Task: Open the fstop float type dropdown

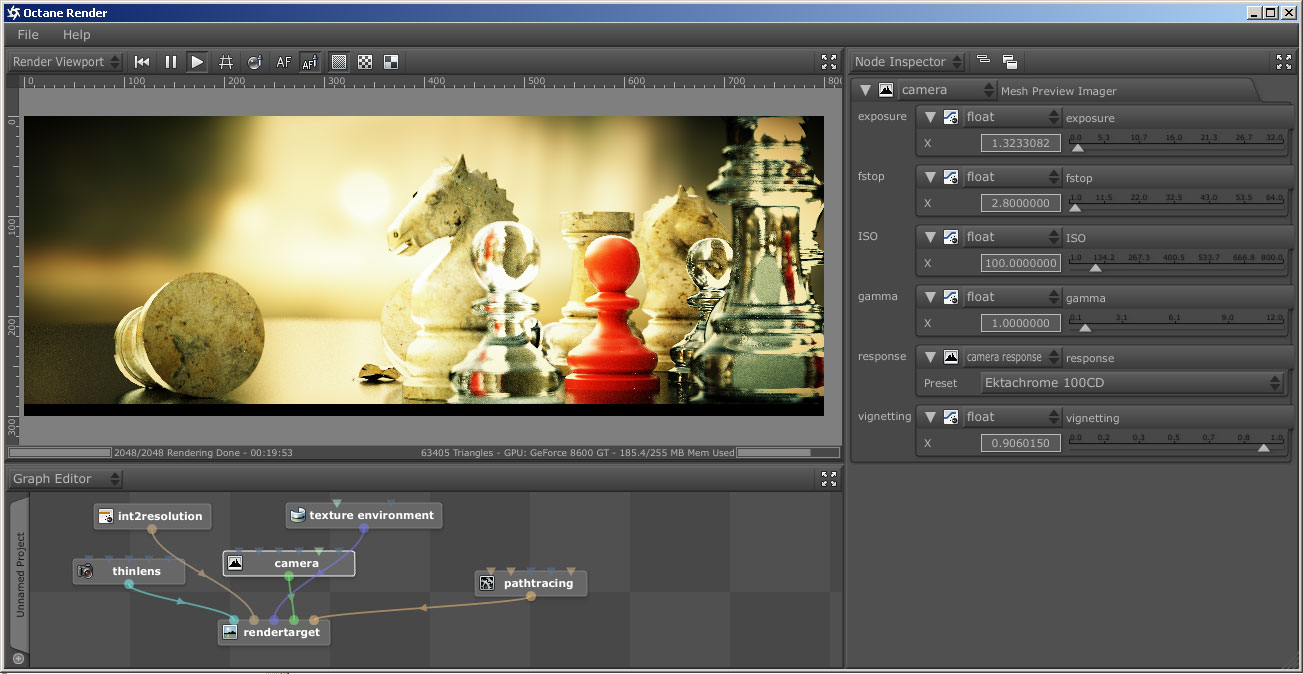Action: point(1010,177)
